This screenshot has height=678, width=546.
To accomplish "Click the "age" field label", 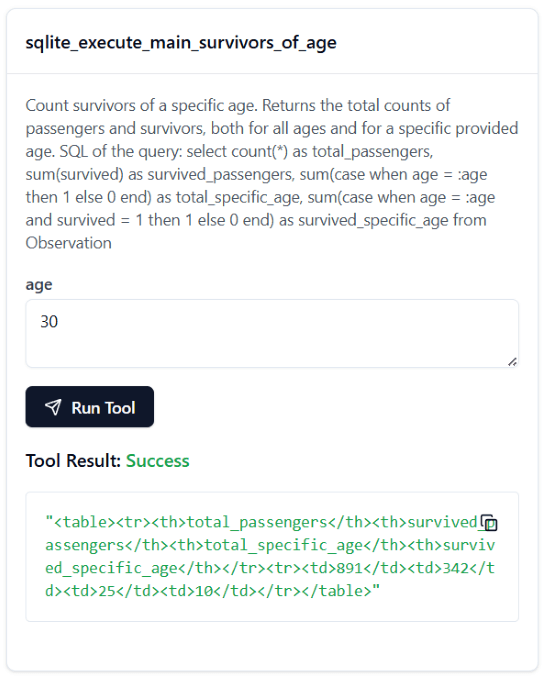I will pyautogui.click(x=39, y=285).
